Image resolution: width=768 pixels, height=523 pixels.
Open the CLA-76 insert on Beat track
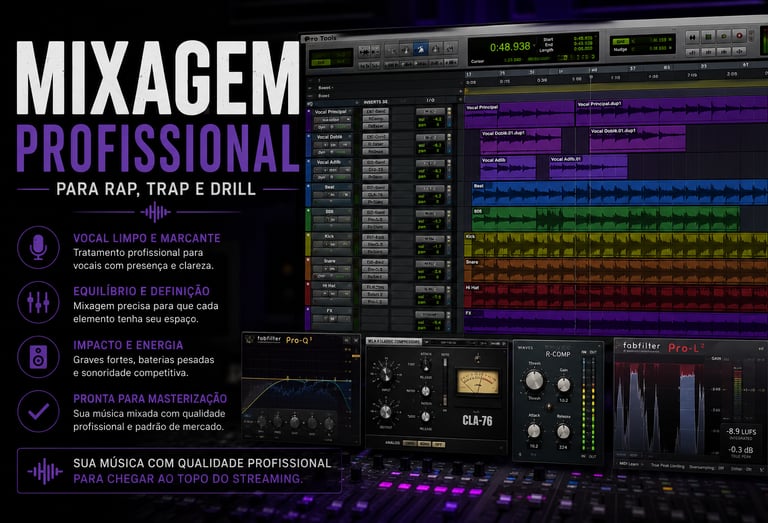pyautogui.click(x=376, y=194)
